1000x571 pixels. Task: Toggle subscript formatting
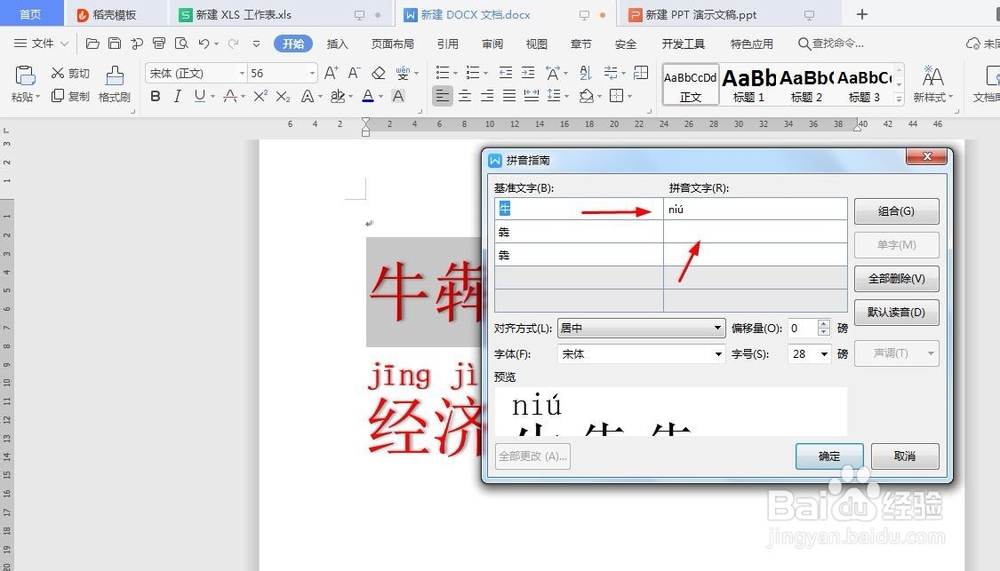pos(283,96)
